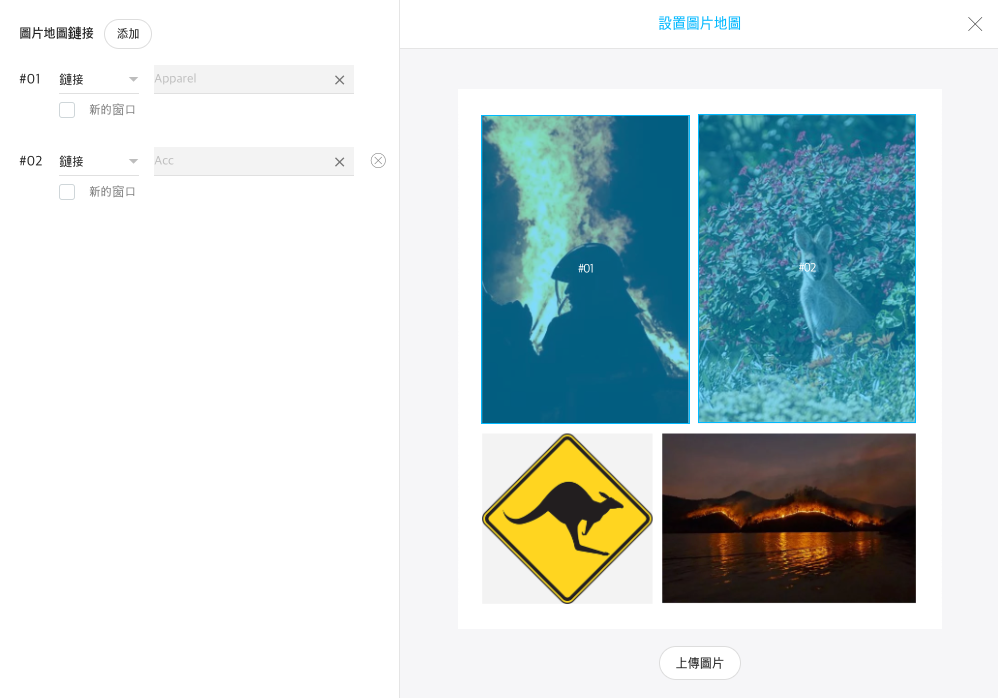
Task: Remove link row #02 with circled X
Action: click(x=378, y=160)
